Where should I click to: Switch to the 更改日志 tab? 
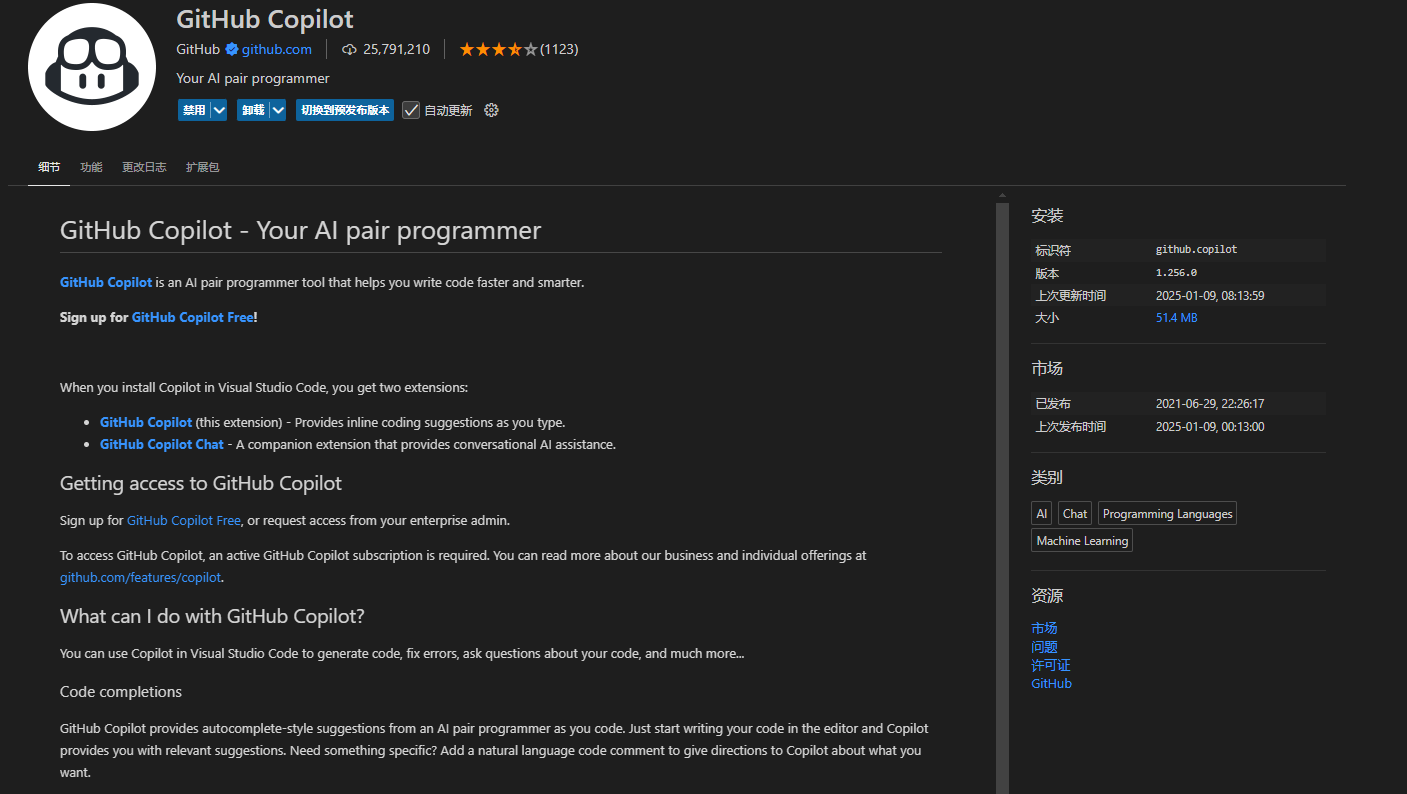[x=144, y=167]
